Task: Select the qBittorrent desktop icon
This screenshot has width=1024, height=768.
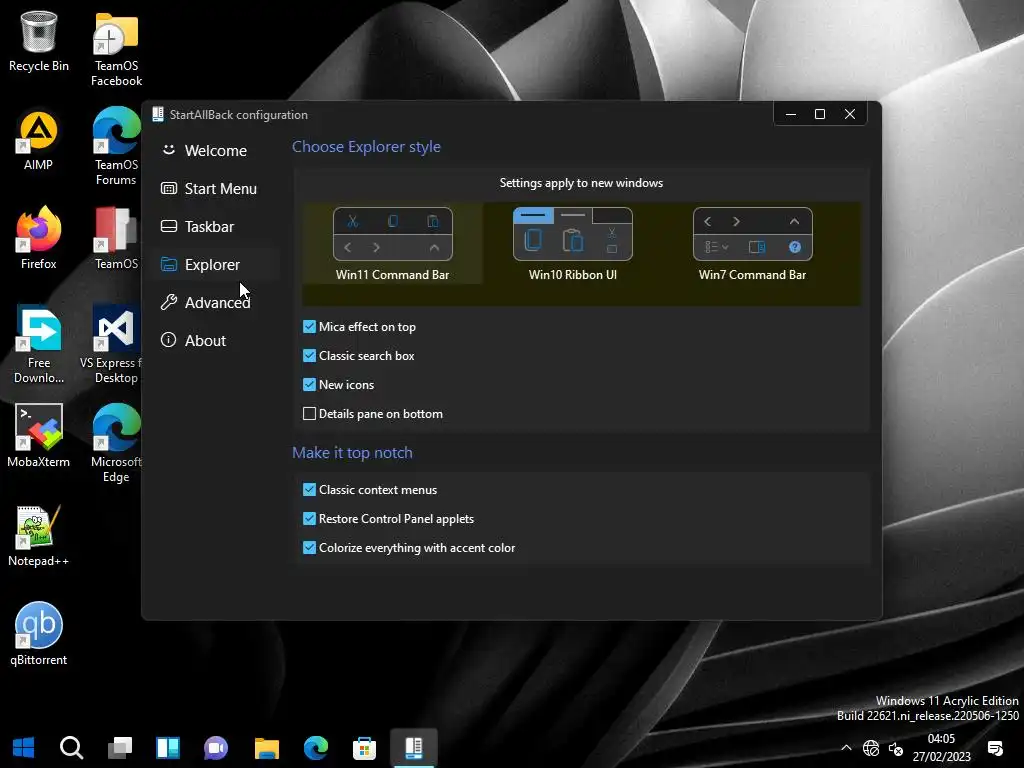Action: click(39, 635)
